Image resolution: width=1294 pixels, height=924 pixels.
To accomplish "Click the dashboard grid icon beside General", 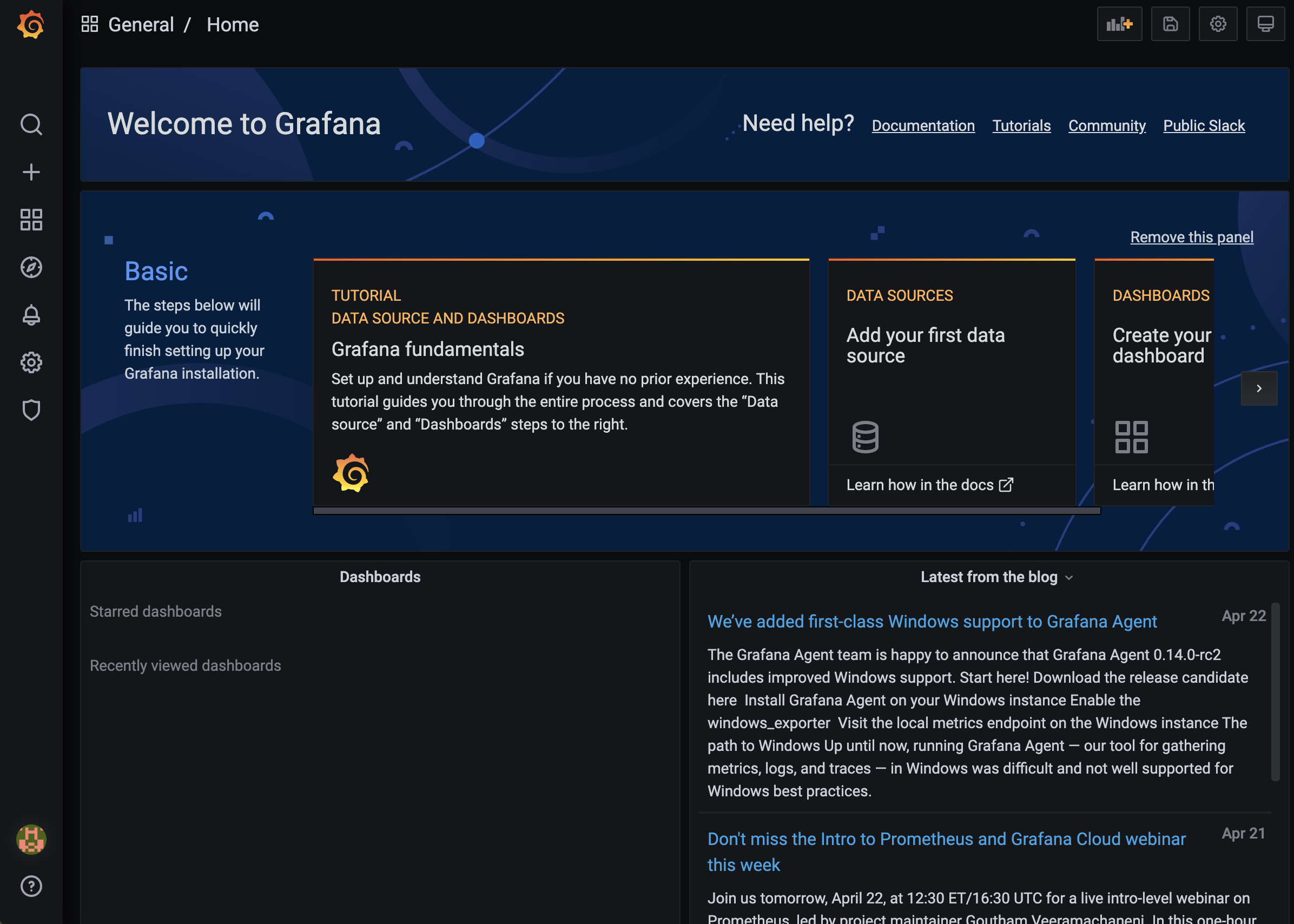I will 90,24.
